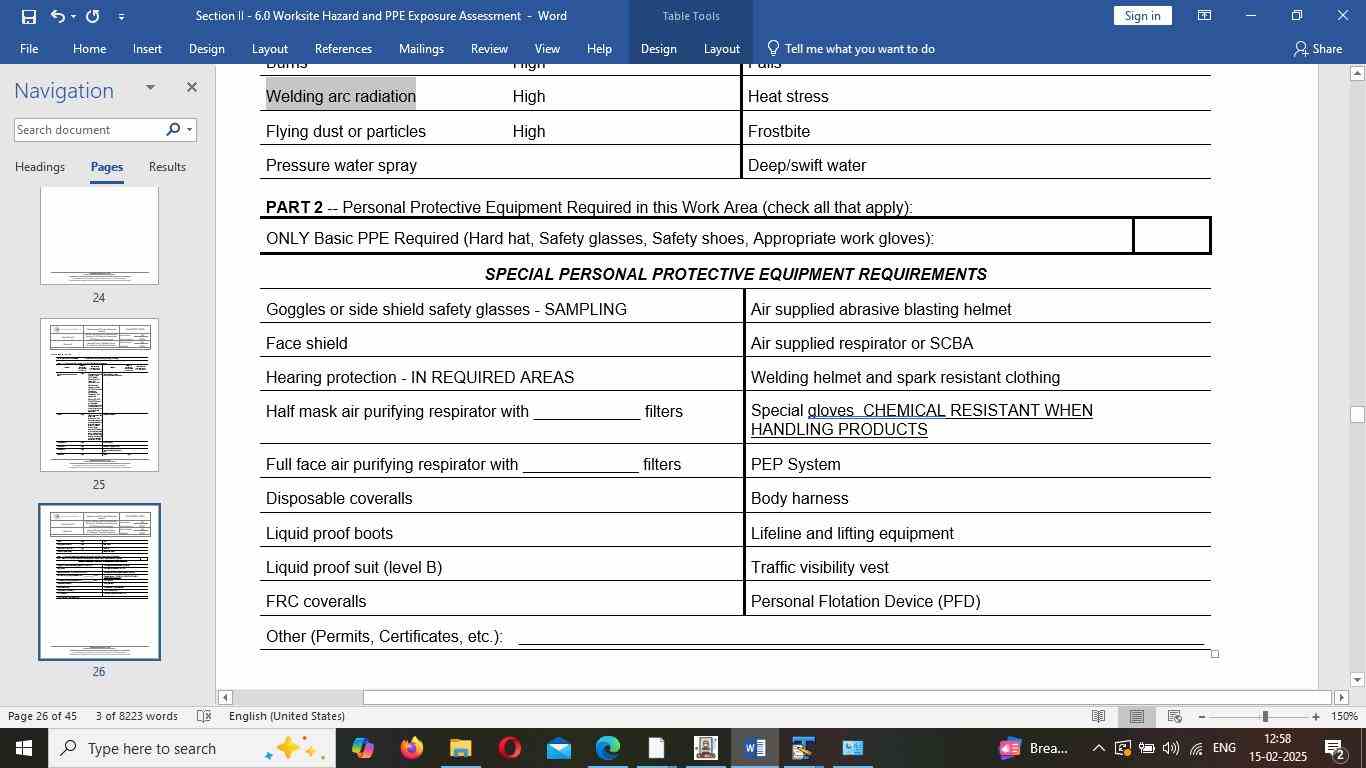Open the Help tab
This screenshot has width=1366, height=768.
pos(599,48)
